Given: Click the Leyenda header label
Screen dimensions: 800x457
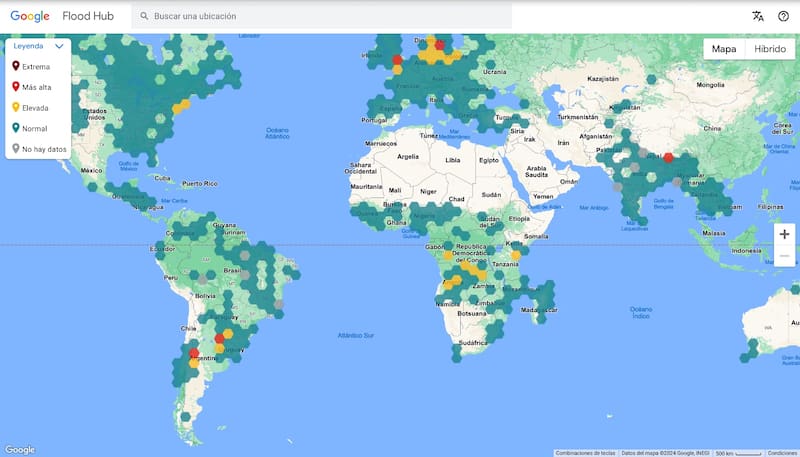Looking at the screenshot, I should tap(27, 46).
